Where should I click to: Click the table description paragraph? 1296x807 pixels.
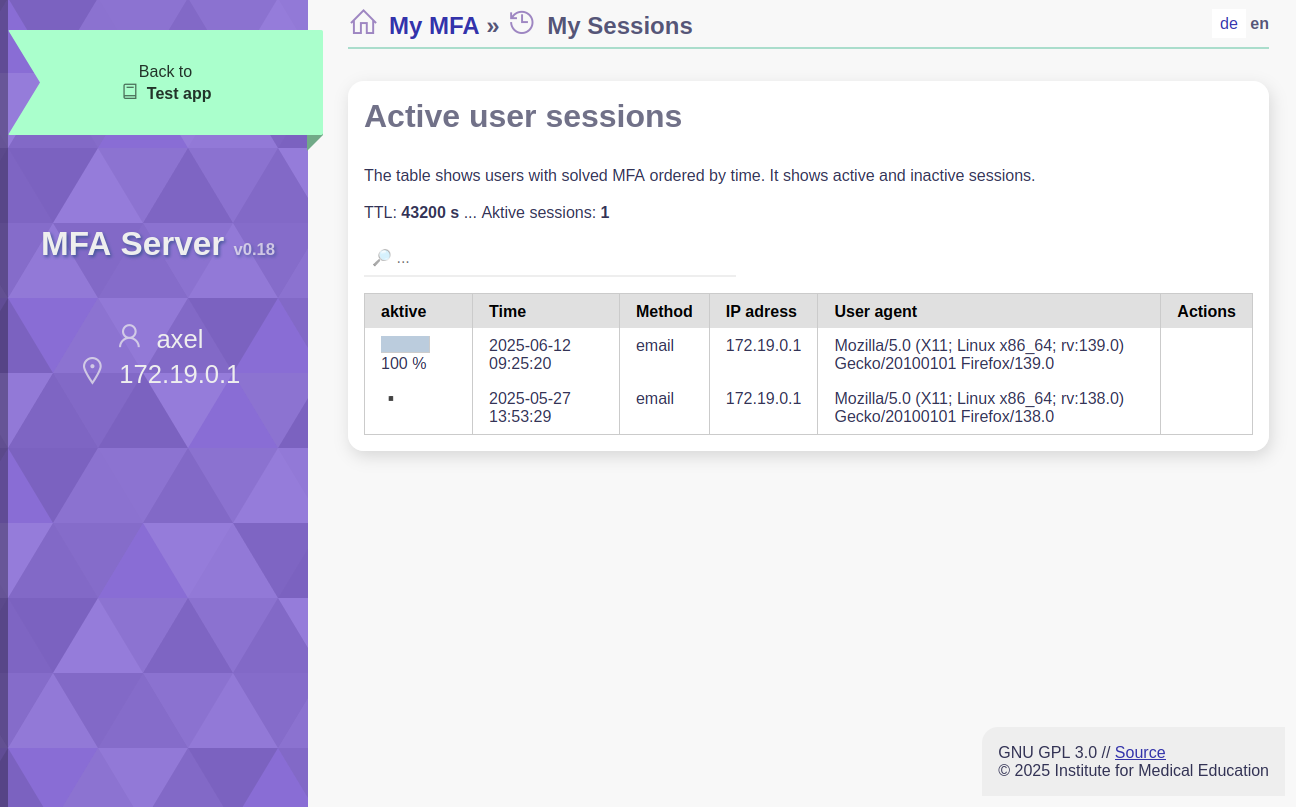pos(699,175)
